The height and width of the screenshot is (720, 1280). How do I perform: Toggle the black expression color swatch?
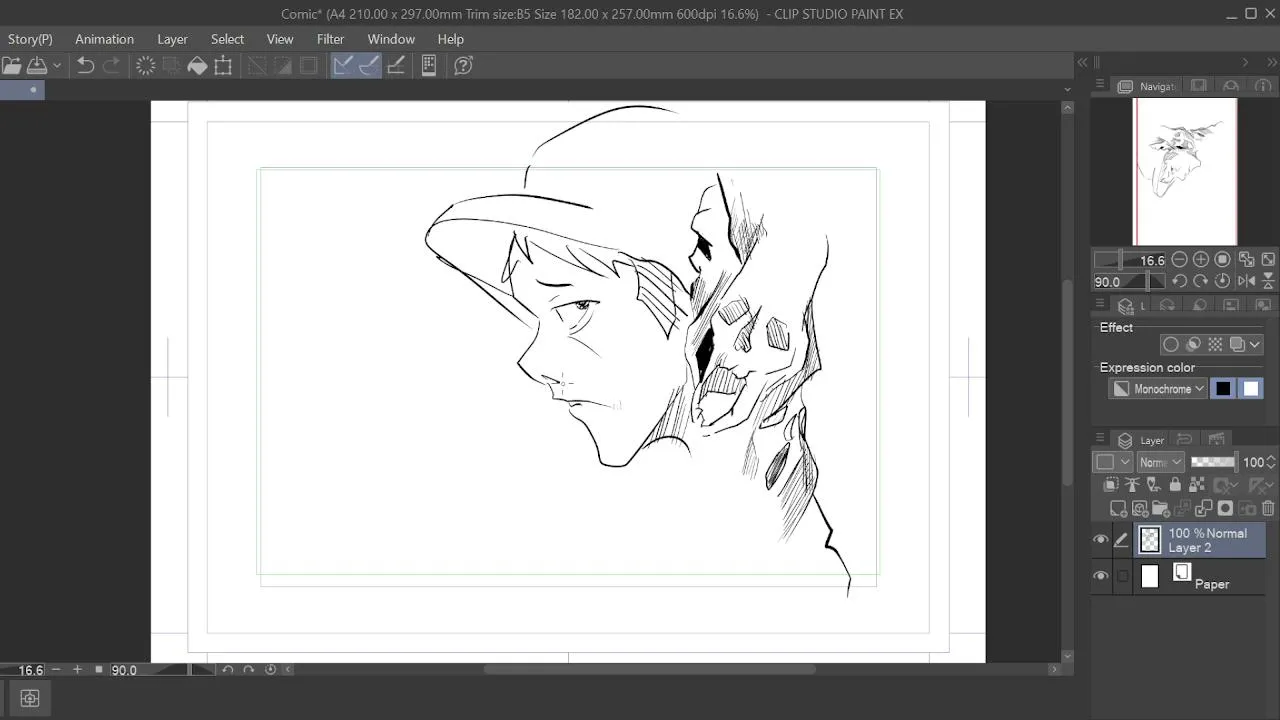(x=1223, y=389)
